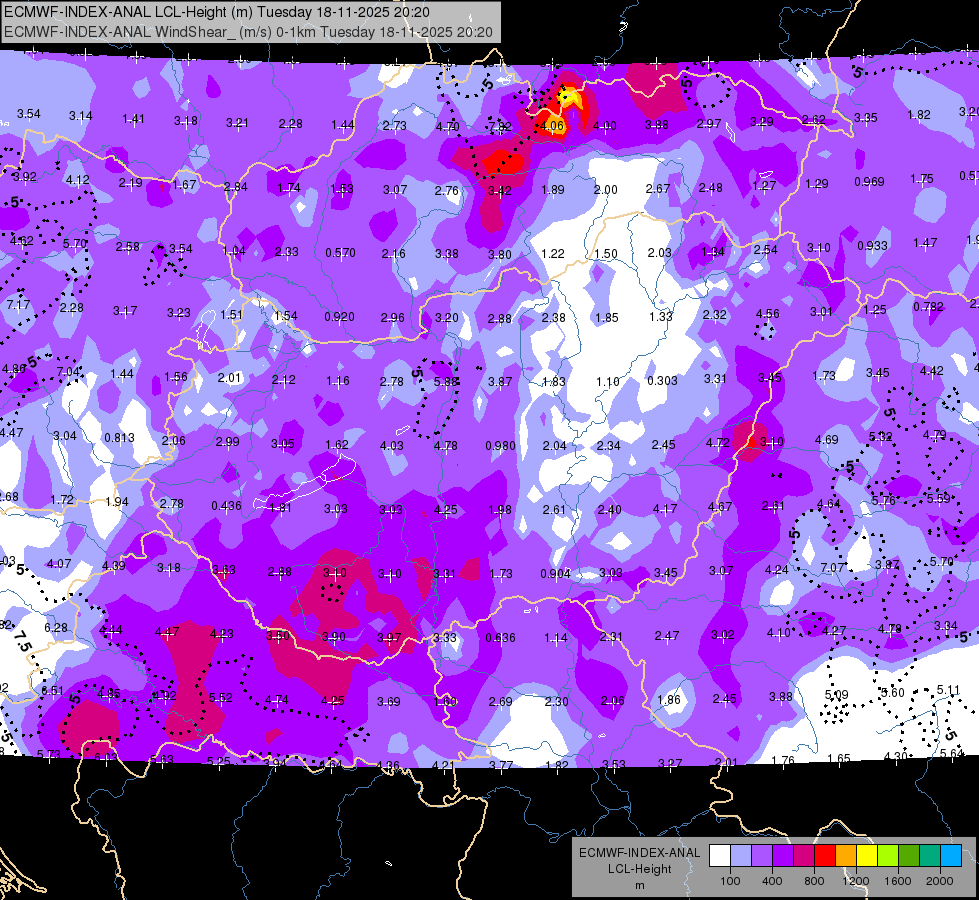Click the wind shear value 0.303
The image size is (979, 900).
pyautogui.click(x=662, y=380)
